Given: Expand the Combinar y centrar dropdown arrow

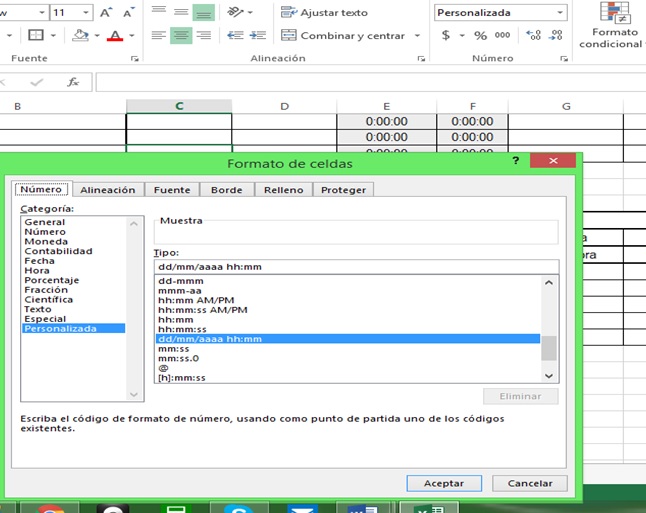Looking at the screenshot, I should (x=417, y=36).
